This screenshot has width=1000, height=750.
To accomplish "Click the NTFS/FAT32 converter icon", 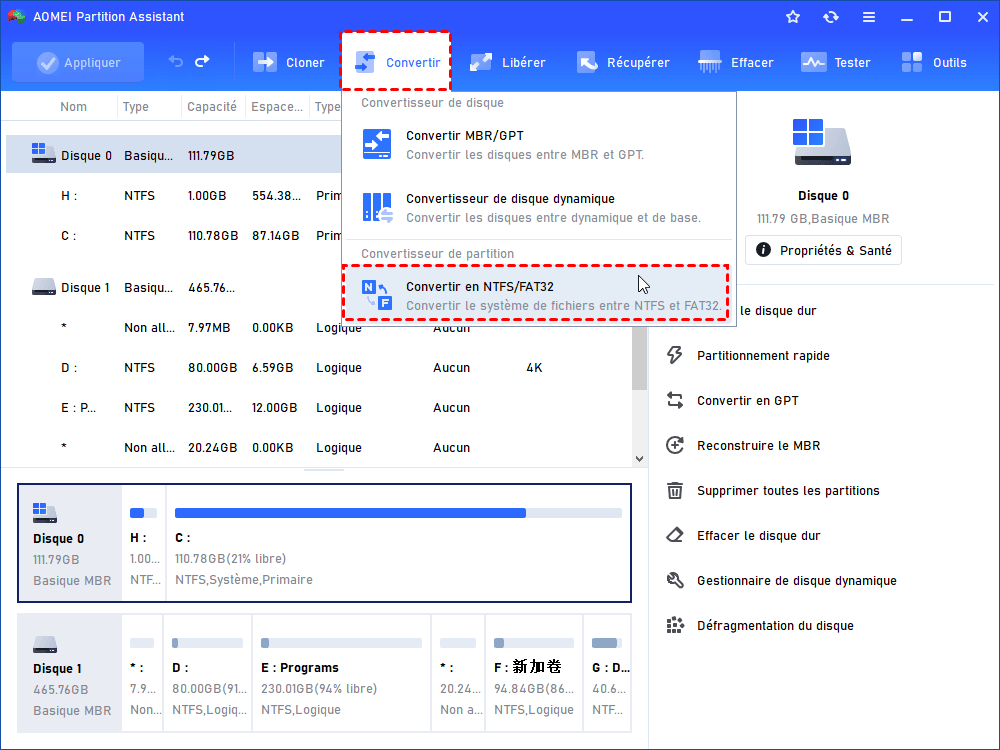I will click(377, 295).
